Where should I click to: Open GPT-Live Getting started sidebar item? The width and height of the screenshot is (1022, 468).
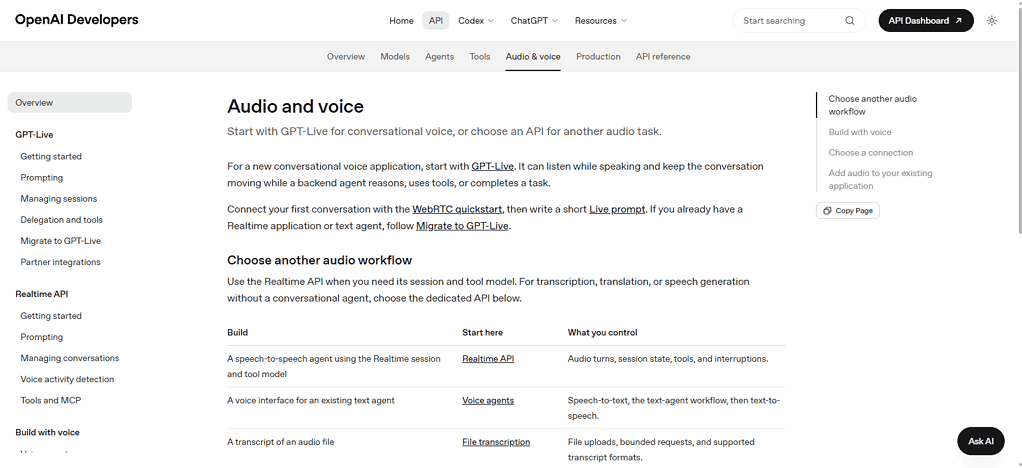pyautogui.click(x=51, y=156)
